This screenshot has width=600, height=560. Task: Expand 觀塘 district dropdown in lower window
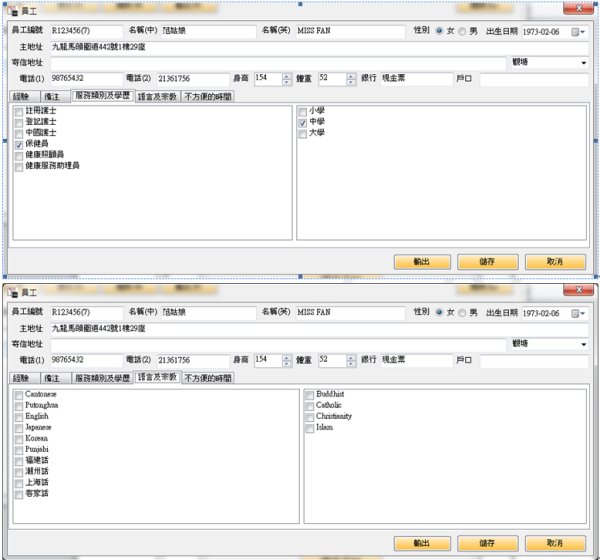click(584, 344)
